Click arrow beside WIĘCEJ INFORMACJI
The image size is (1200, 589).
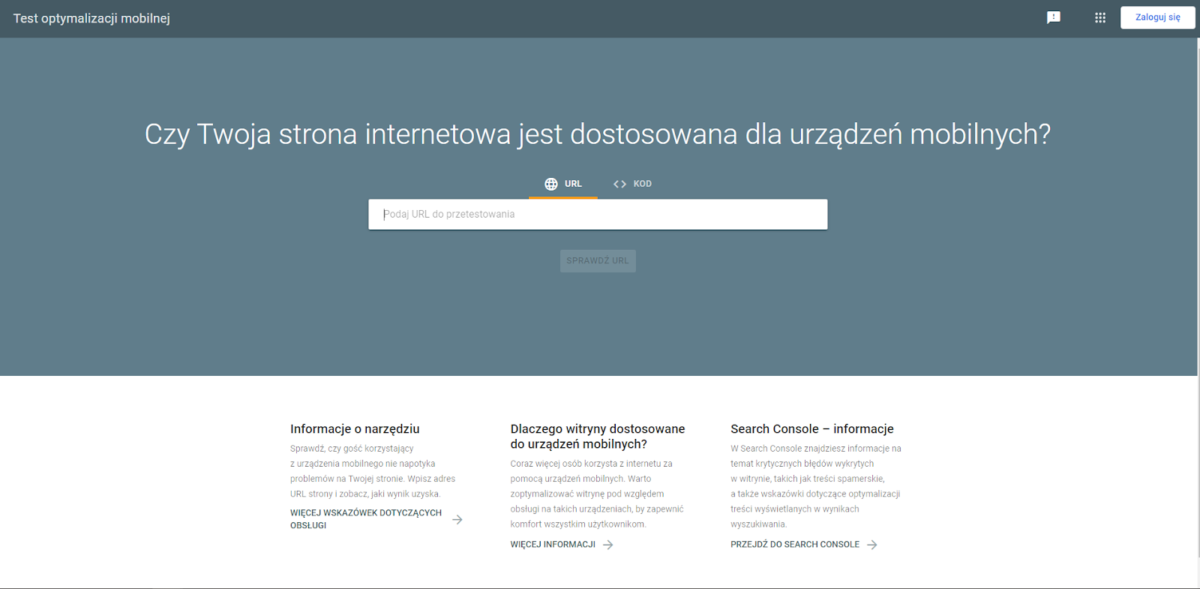click(608, 545)
